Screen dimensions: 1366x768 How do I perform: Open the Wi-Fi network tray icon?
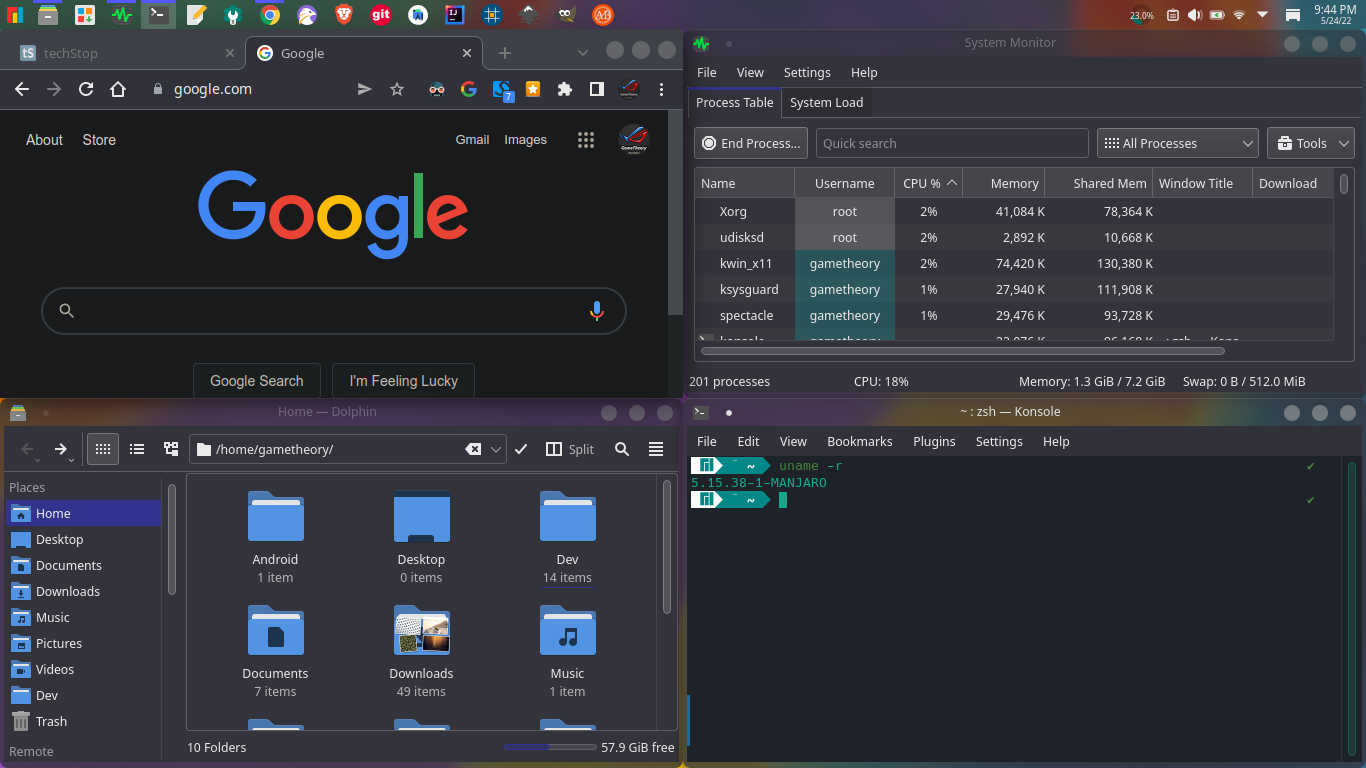tap(1239, 15)
